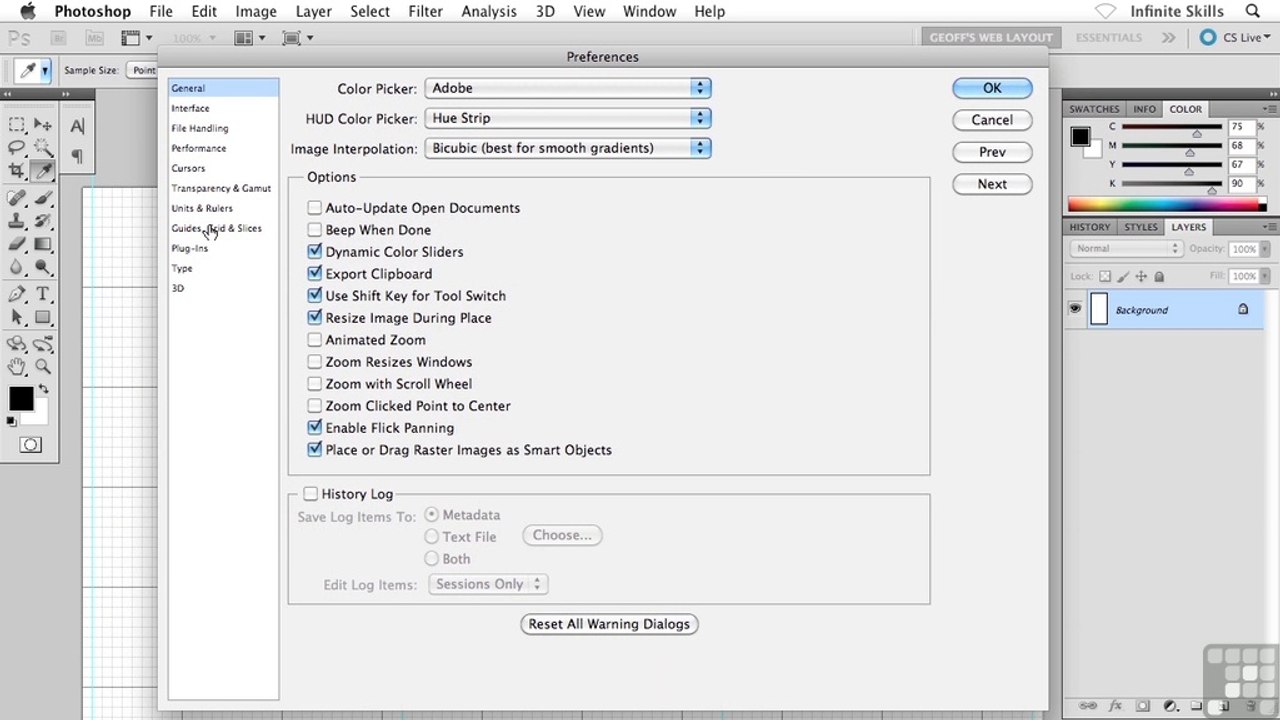
Task: Enable Auto-Update Open Documents checkbox
Action: click(315, 208)
